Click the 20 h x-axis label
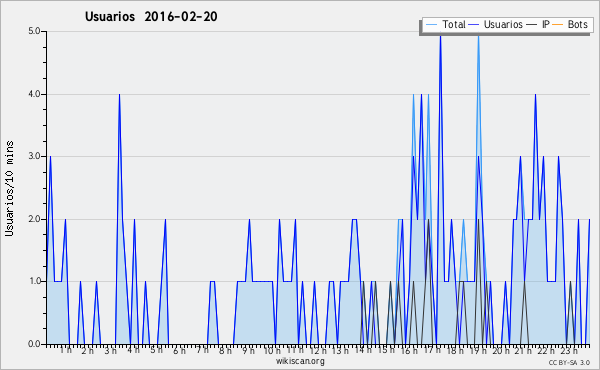This screenshot has width=600, height=370. (x=501, y=350)
